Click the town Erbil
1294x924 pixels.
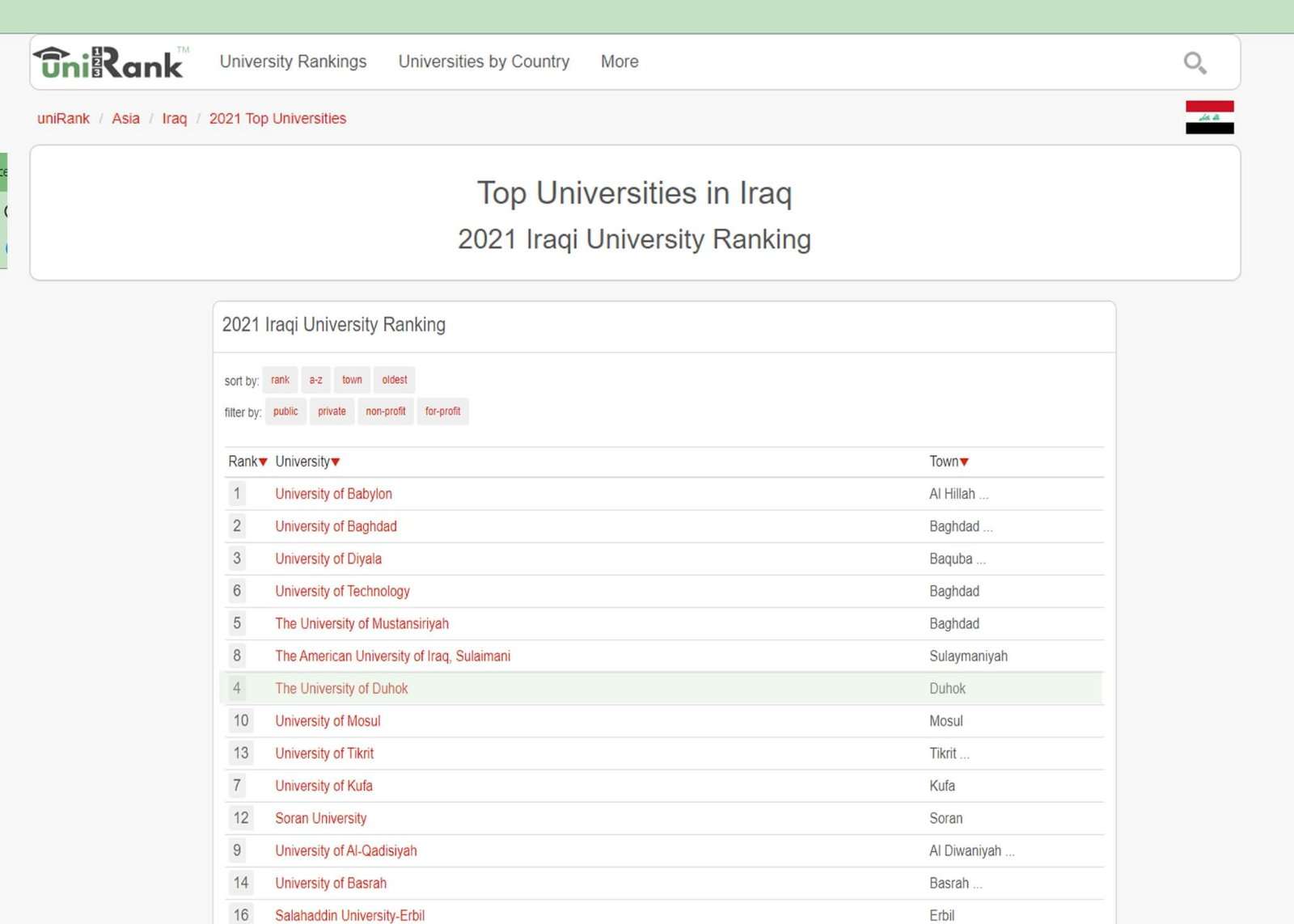[x=941, y=915]
